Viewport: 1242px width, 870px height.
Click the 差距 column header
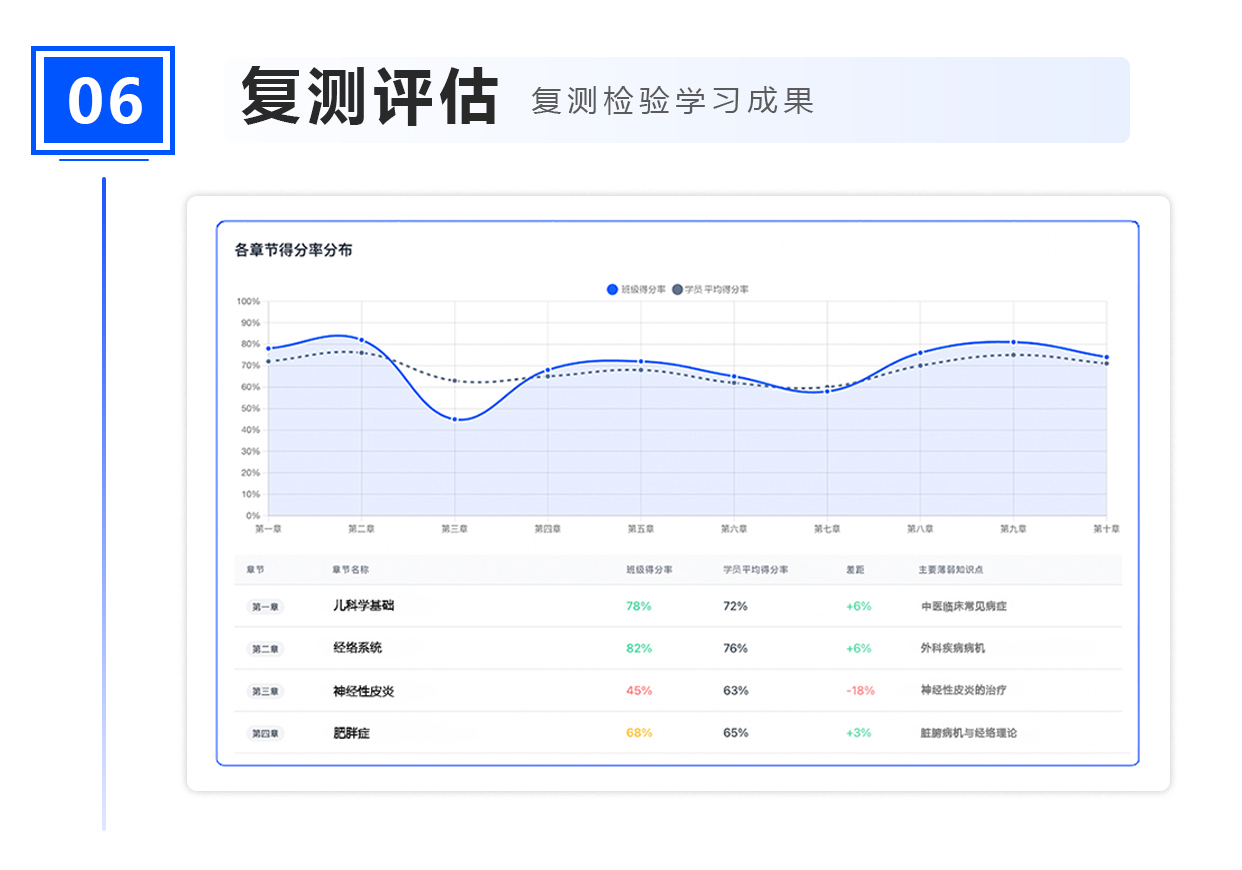(x=855, y=570)
